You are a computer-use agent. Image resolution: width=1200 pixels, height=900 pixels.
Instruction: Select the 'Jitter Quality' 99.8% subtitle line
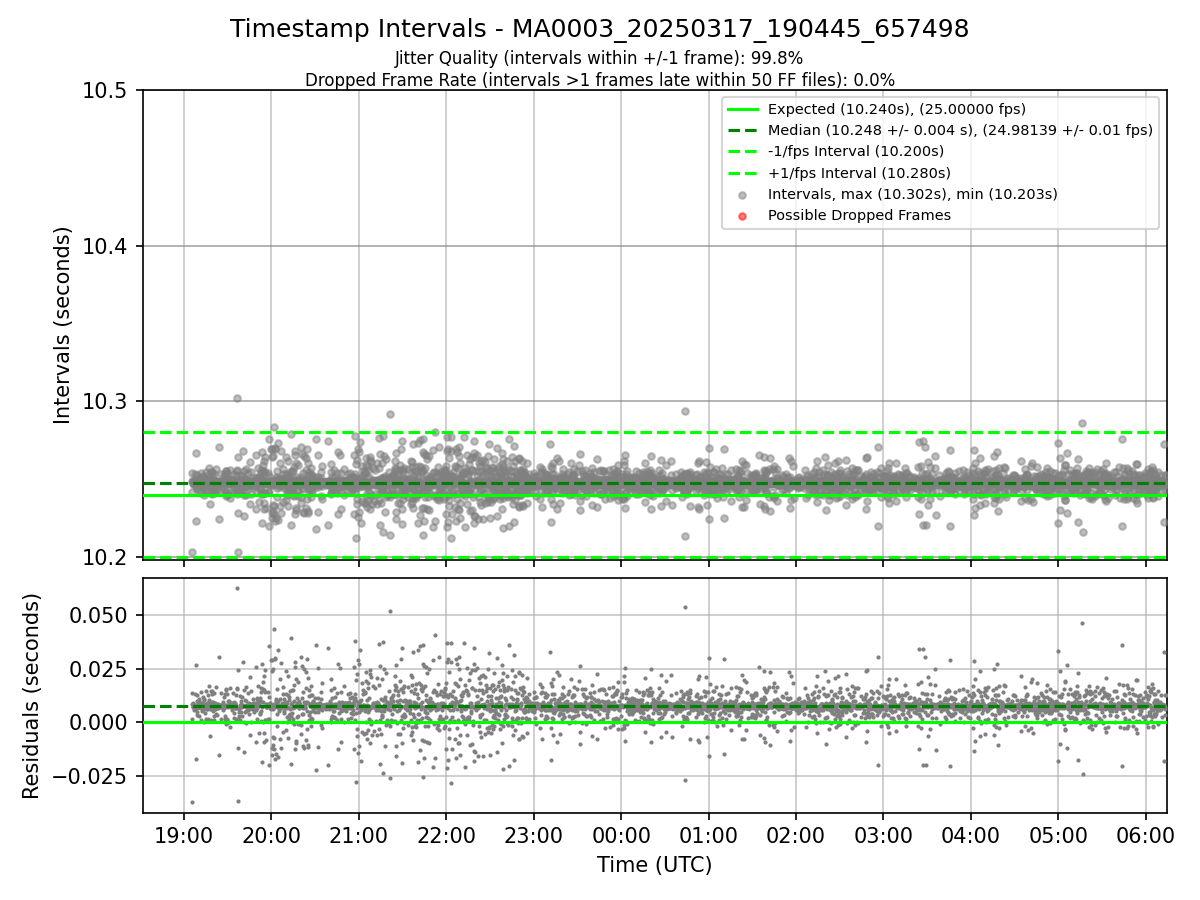click(x=599, y=58)
